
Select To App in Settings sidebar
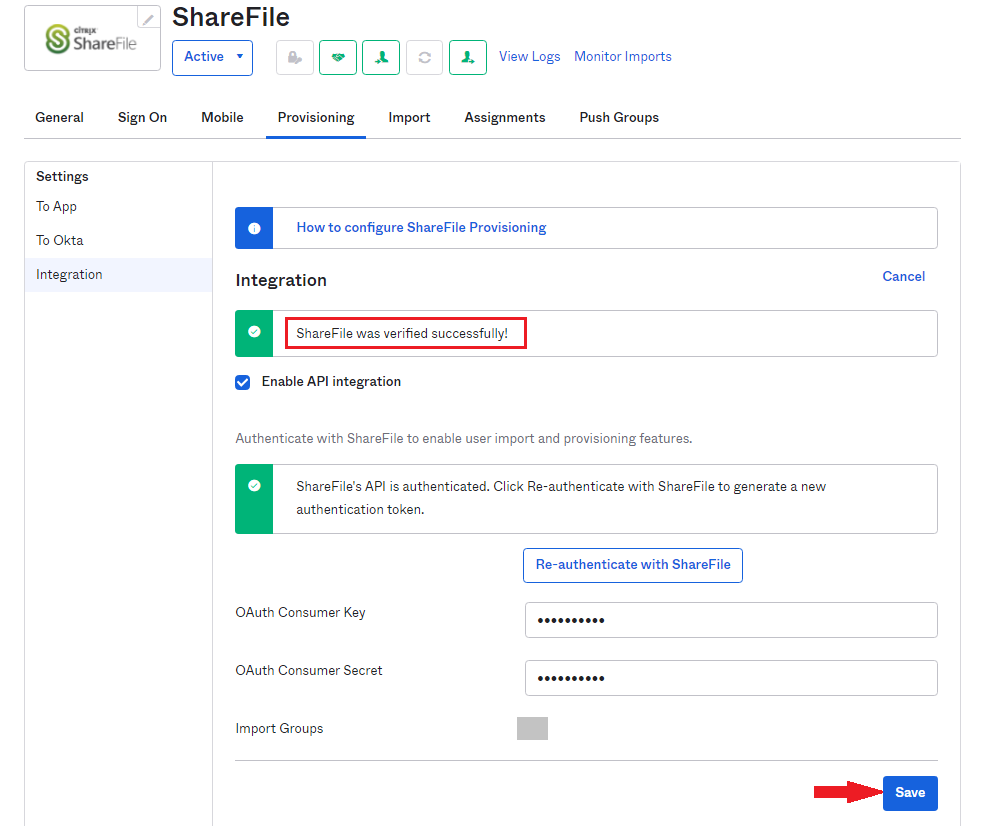coord(57,207)
